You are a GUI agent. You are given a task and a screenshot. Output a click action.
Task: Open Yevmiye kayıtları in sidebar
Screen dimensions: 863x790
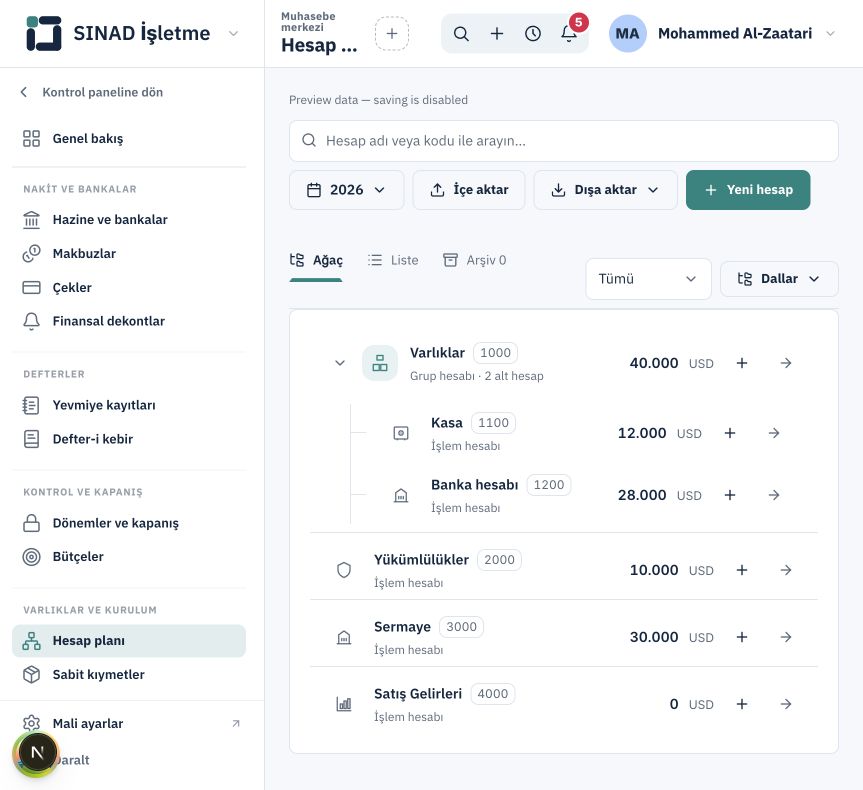pos(129,405)
